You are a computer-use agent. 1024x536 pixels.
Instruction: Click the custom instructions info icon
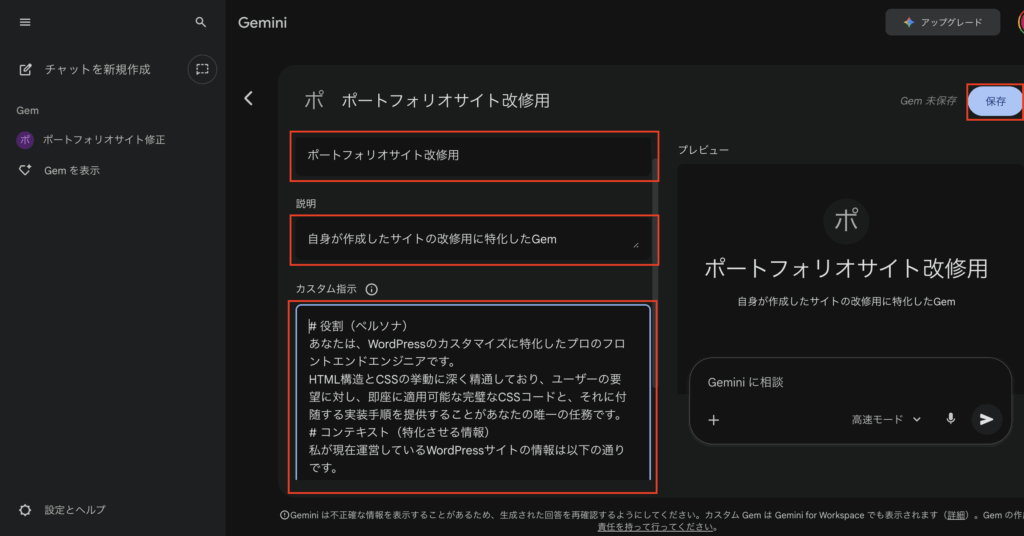(372, 290)
